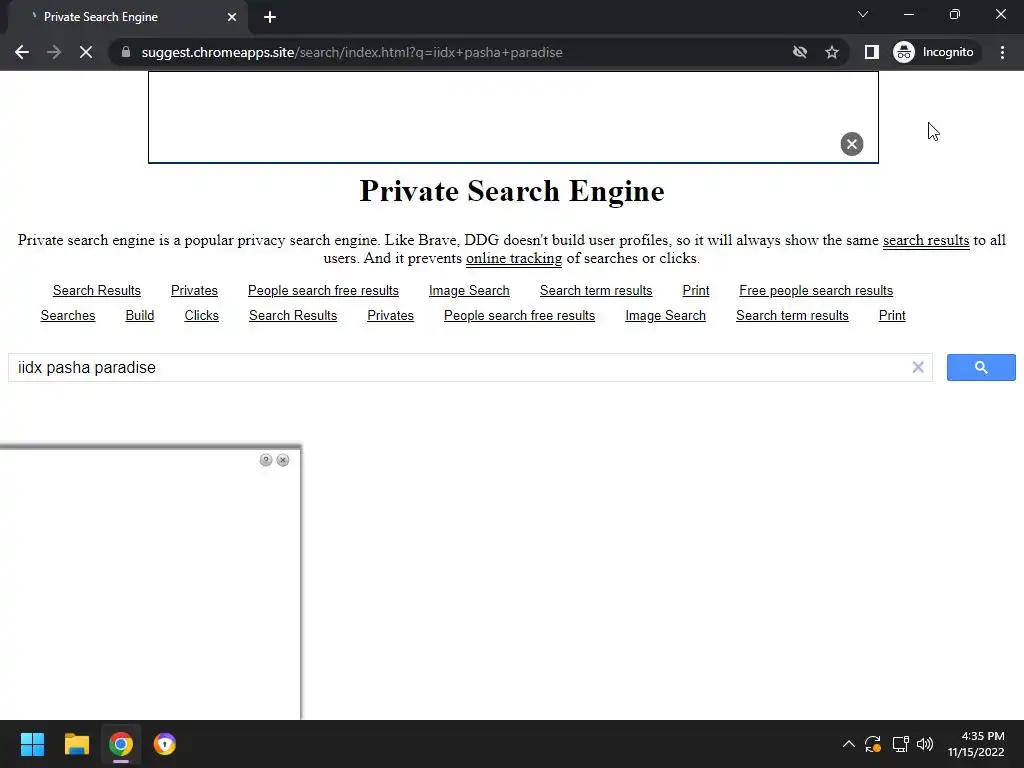Clear the search box text
The image size is (1024, 768).
click(918, 368)
